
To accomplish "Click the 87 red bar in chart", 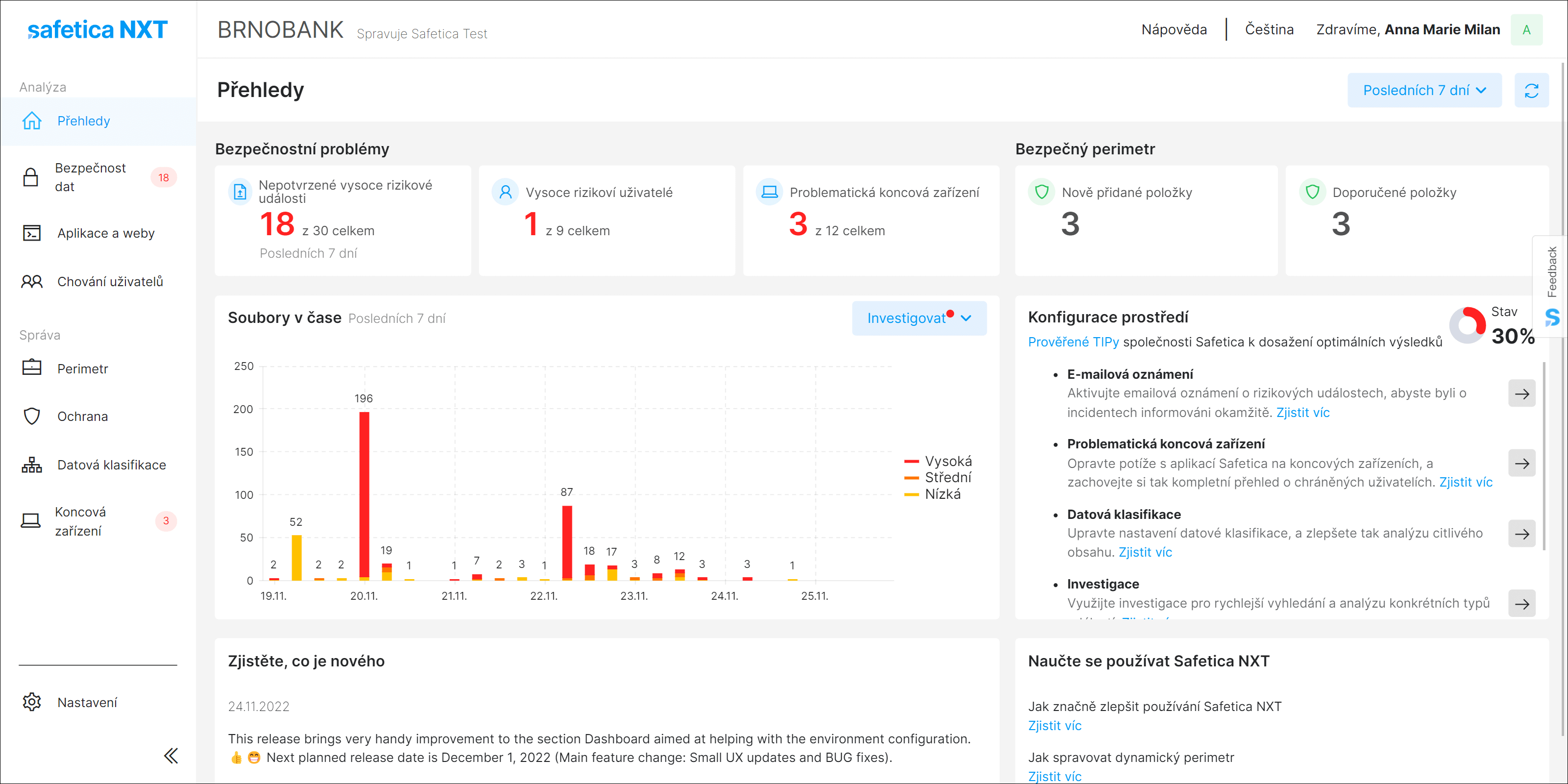I will coord(567,542).
